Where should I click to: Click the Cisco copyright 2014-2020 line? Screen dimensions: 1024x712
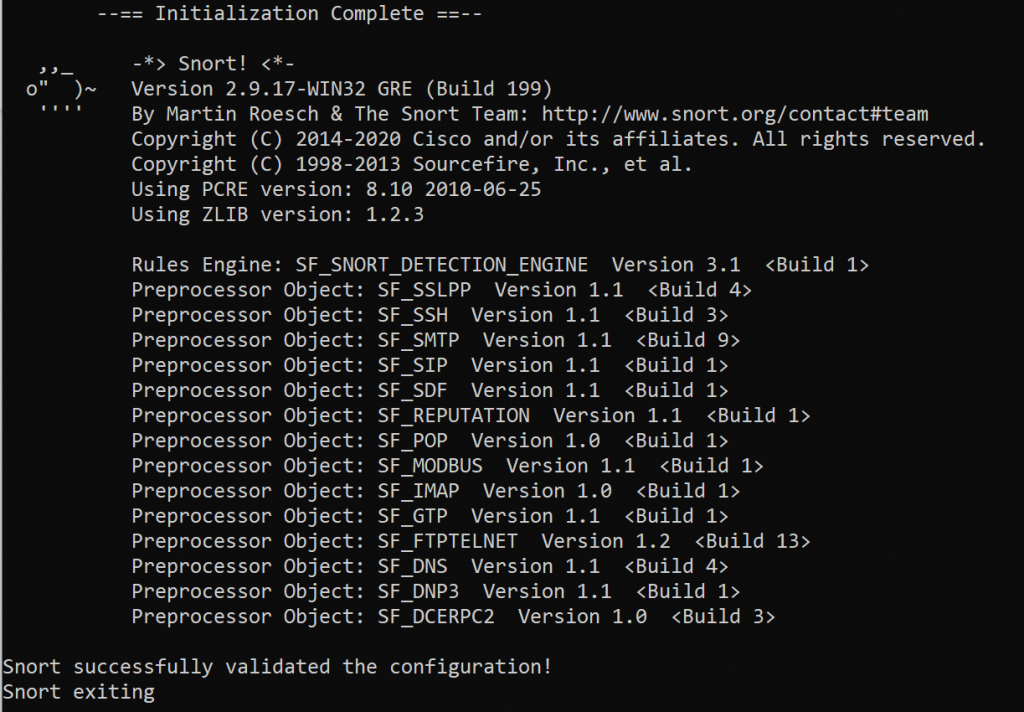tap(558, 139)
